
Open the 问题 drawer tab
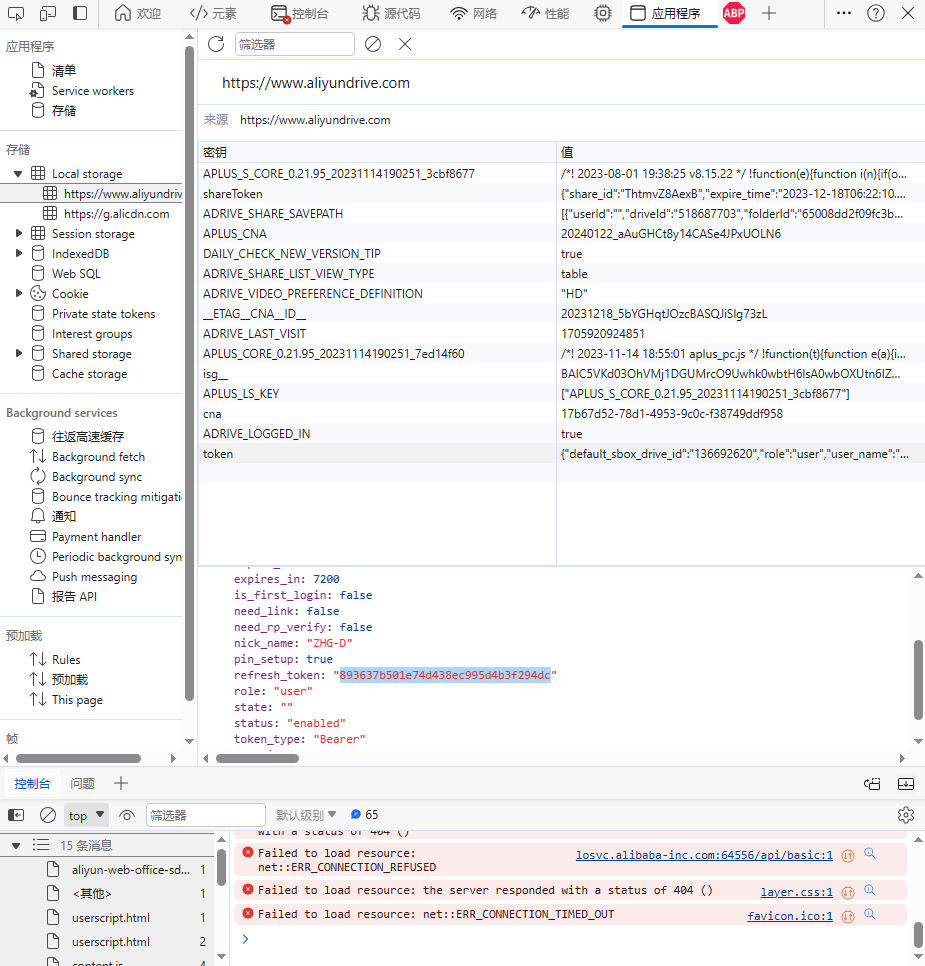(83, 784)
